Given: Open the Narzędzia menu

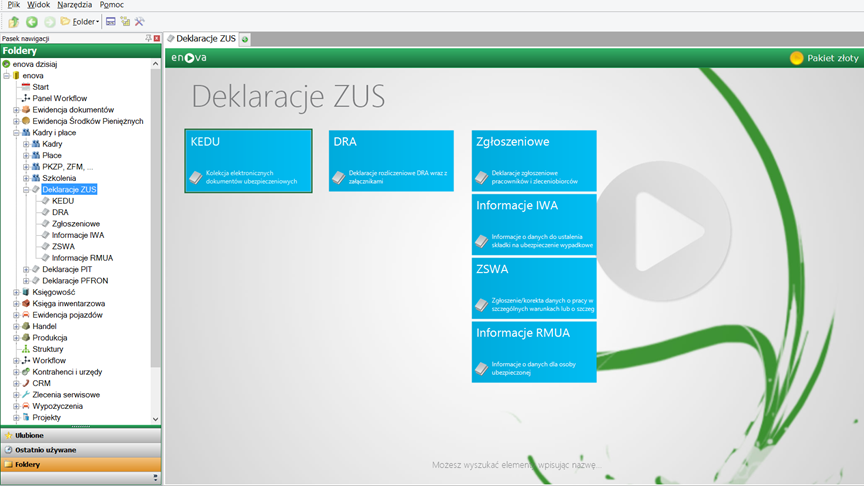Looking at the screenshot, I should coord(74,4).
